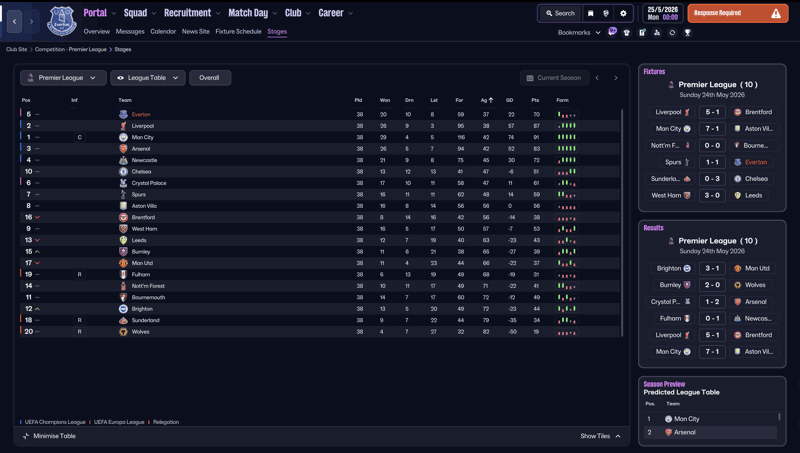Open the Overview tab
The image size is (800, 453).
pos(96,32)
